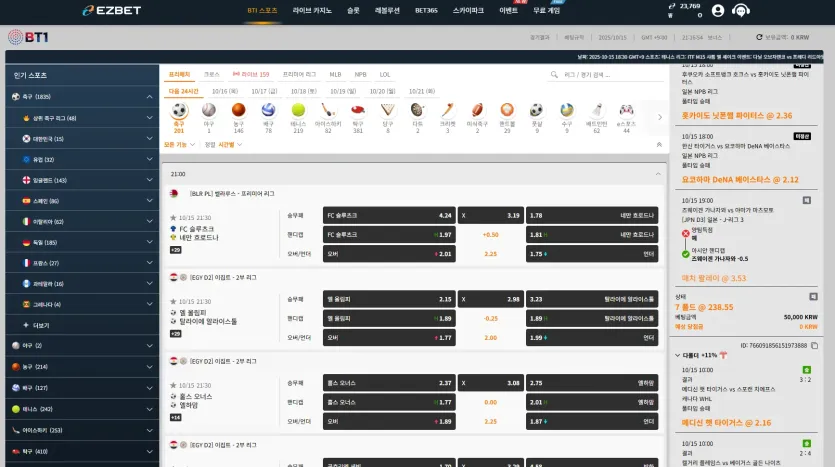Expand the 농구 (214) sidebar category
The width and height of the screenshot is (835, 467).
149,367
